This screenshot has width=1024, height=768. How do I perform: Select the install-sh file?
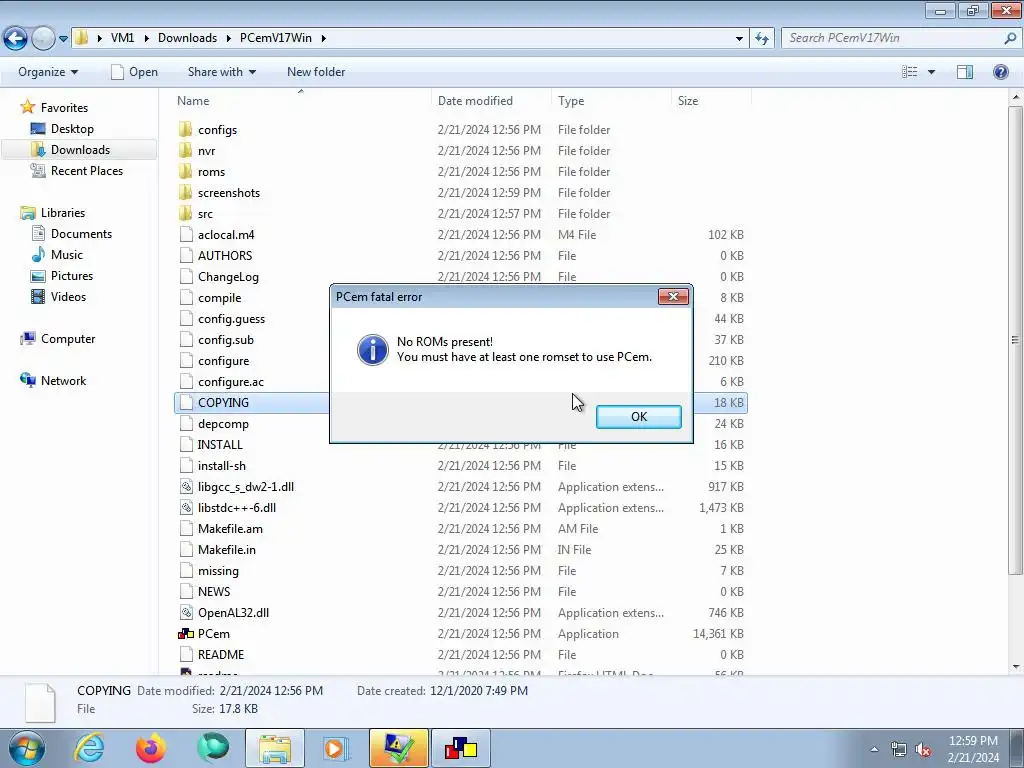pyautogui.click(x=221, y=466)
